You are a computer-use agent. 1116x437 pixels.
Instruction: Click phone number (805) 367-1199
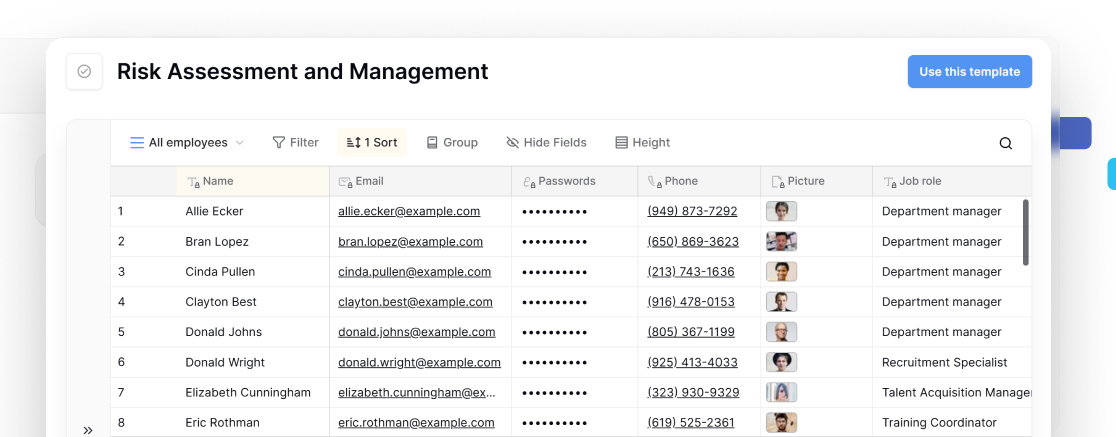[691, 332]
